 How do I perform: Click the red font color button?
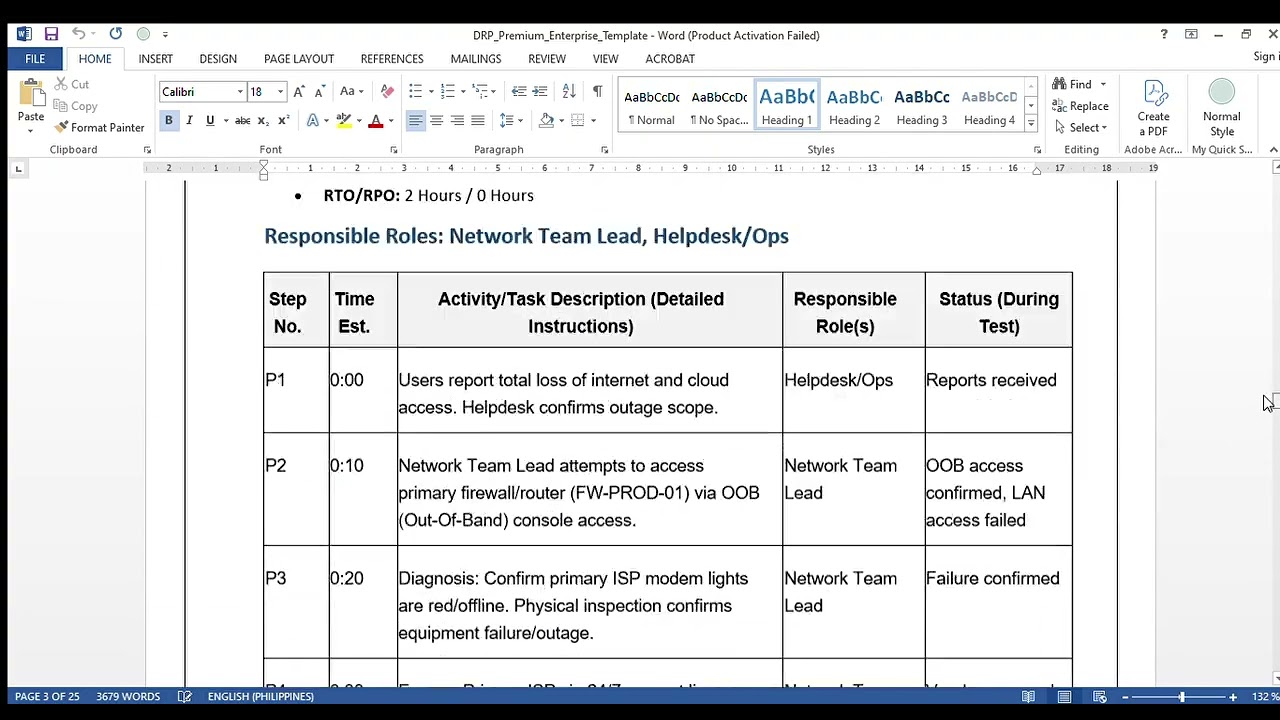tap(376, 121)
